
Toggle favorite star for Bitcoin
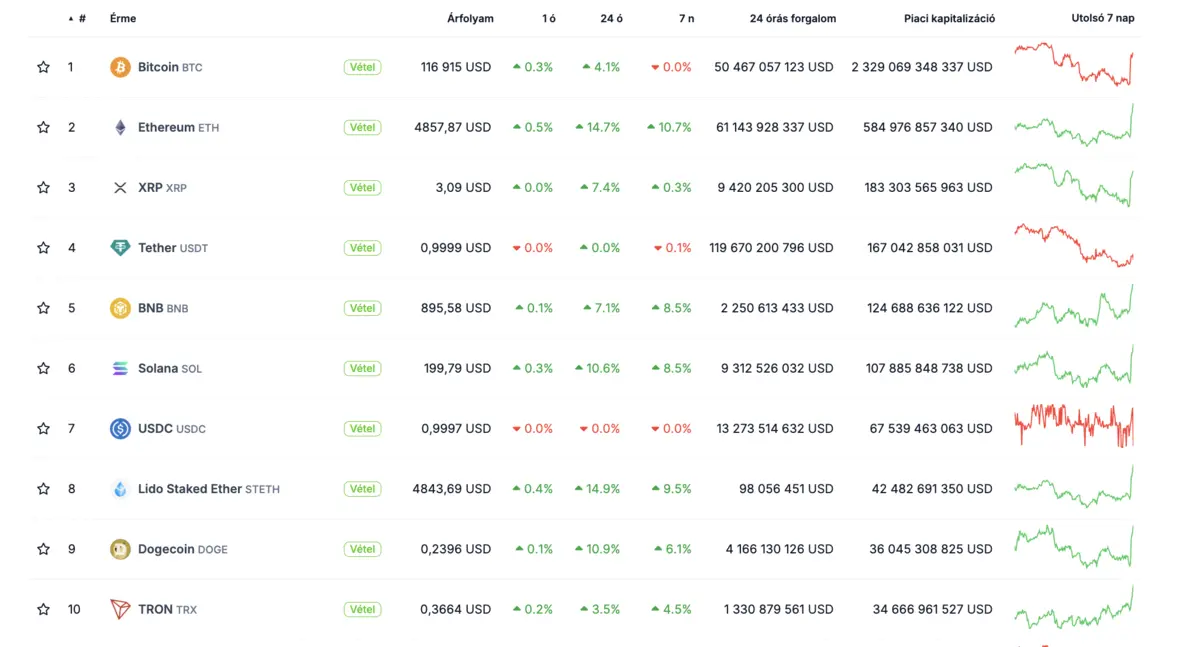[x=43, y=67]
